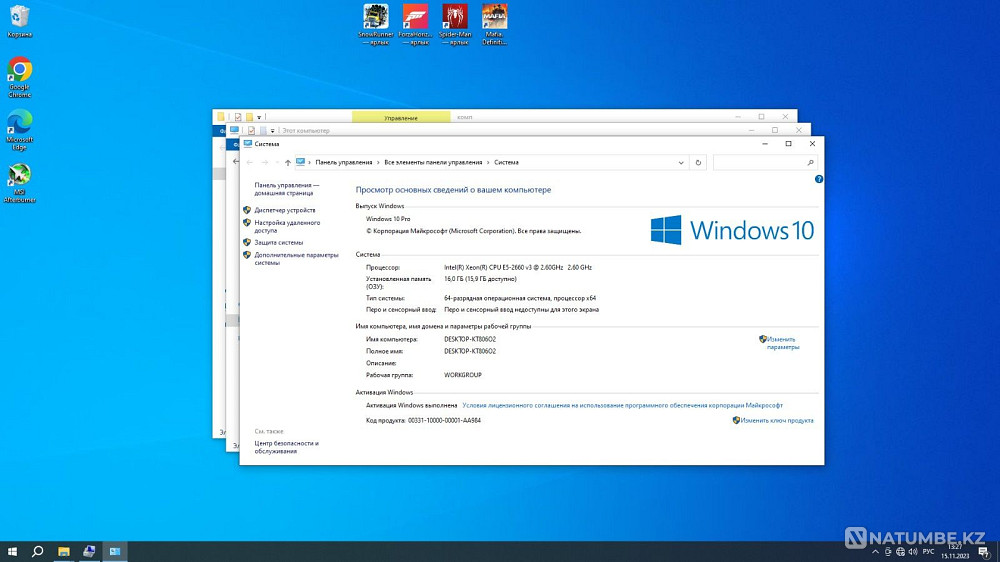Image resolution: width=1000 pixels, height=562 pixels.
Task: Open Настройка удаленного доступа link
Action: tap(287, 226)
